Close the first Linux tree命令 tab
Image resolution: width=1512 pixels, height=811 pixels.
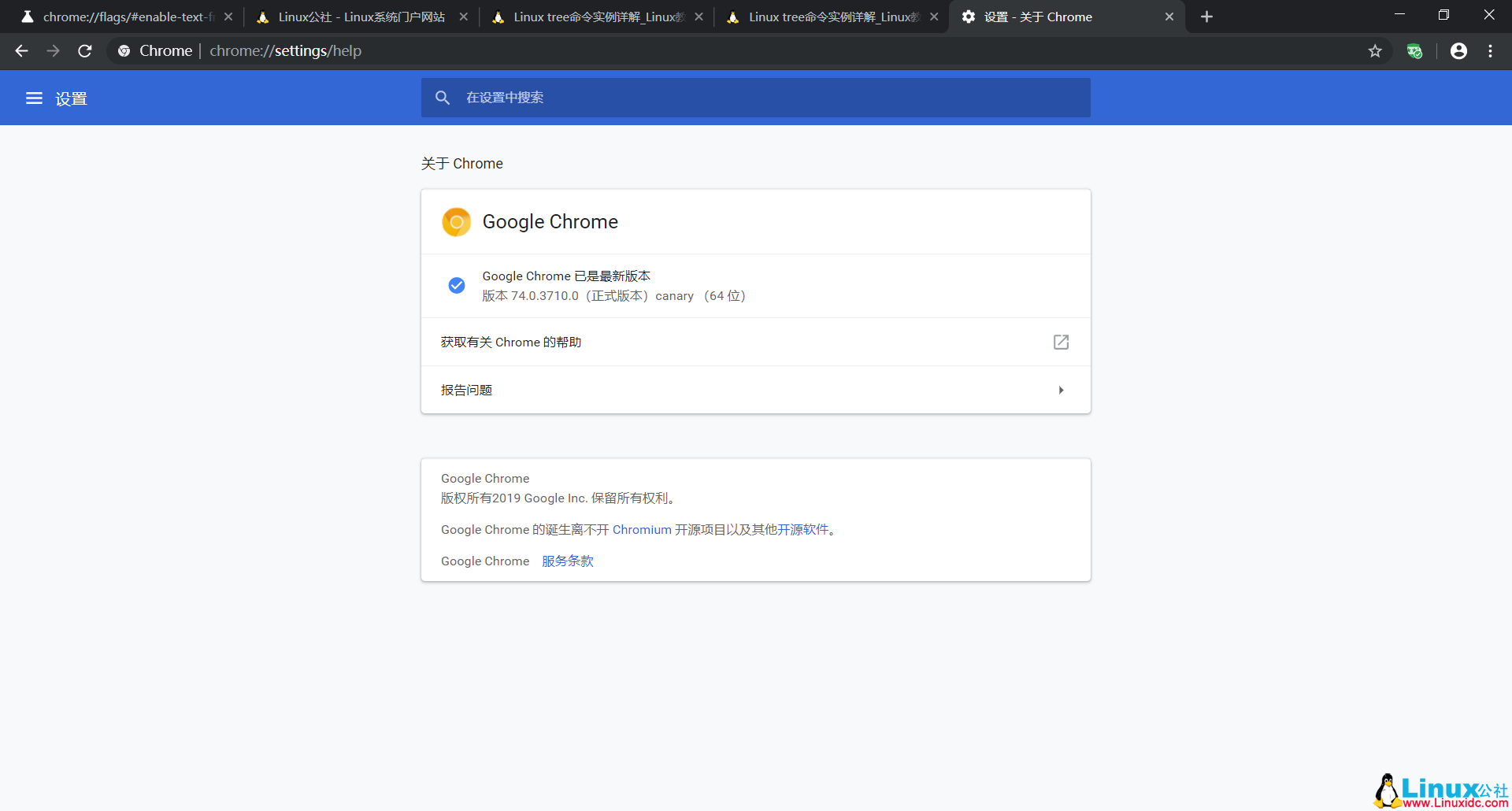(699, 17)
